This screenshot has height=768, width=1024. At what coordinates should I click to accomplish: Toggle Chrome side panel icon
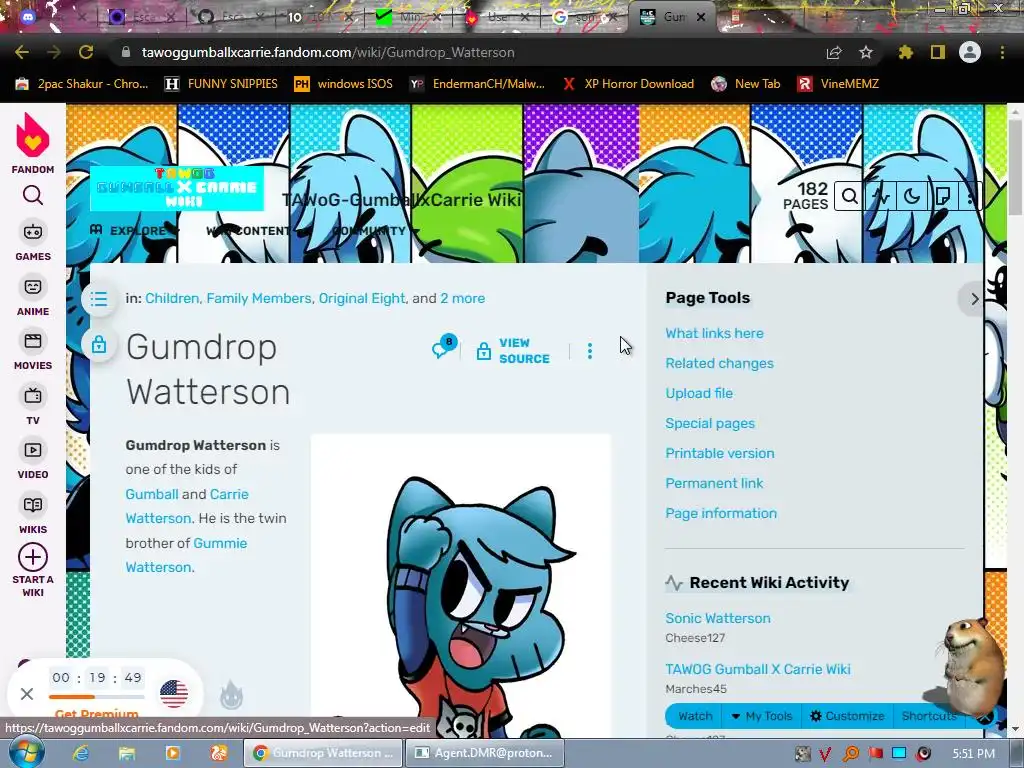coord(938,52)
